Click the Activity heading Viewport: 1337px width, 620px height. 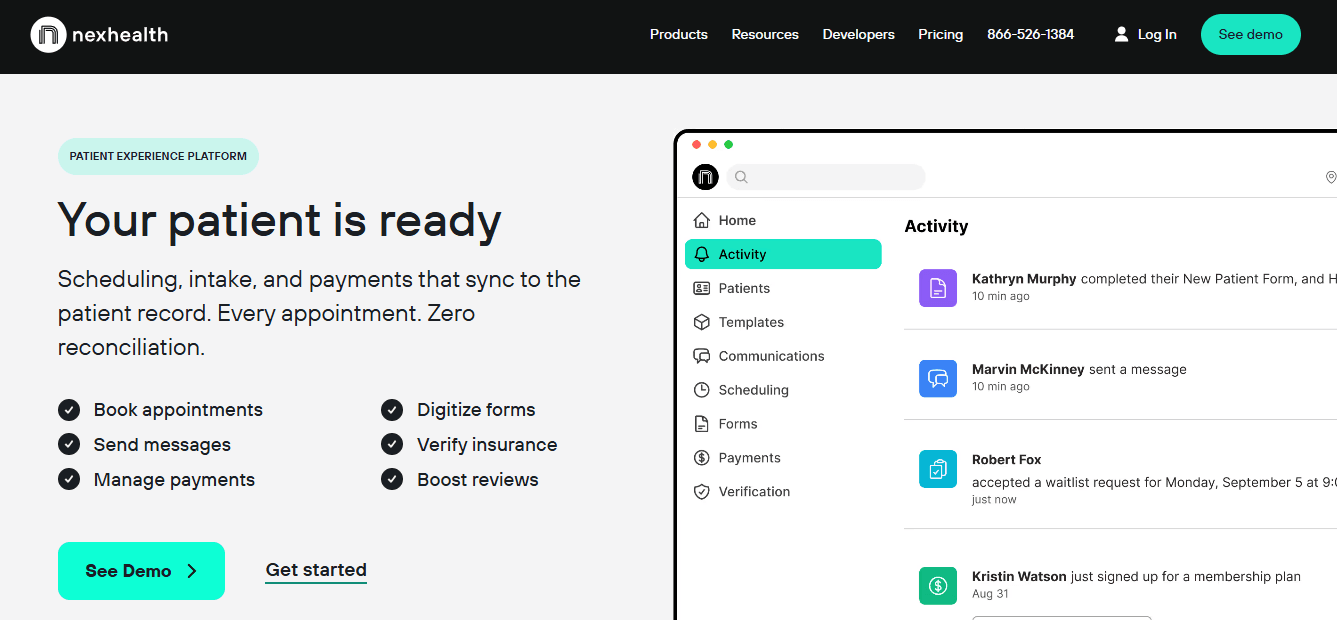pos(936,226)
